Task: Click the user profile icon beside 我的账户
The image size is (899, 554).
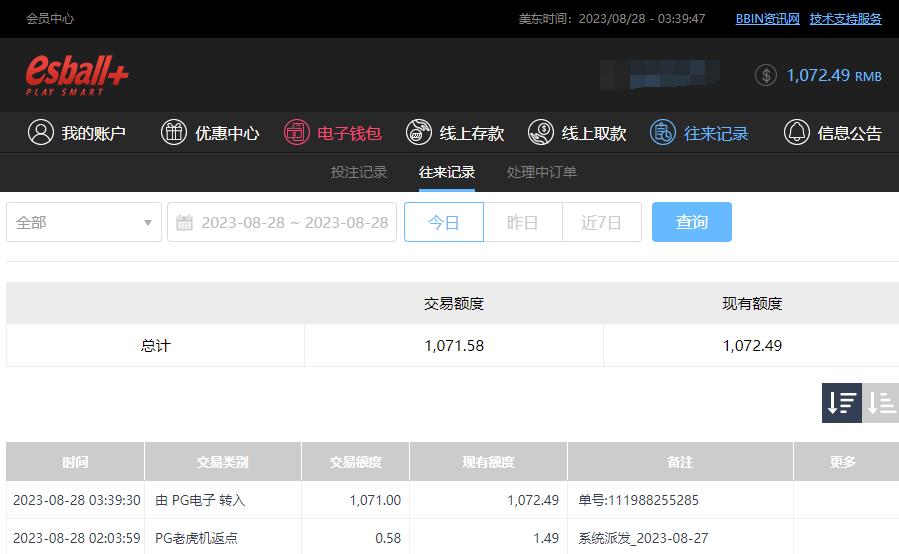Action: [x=41, y=132]
